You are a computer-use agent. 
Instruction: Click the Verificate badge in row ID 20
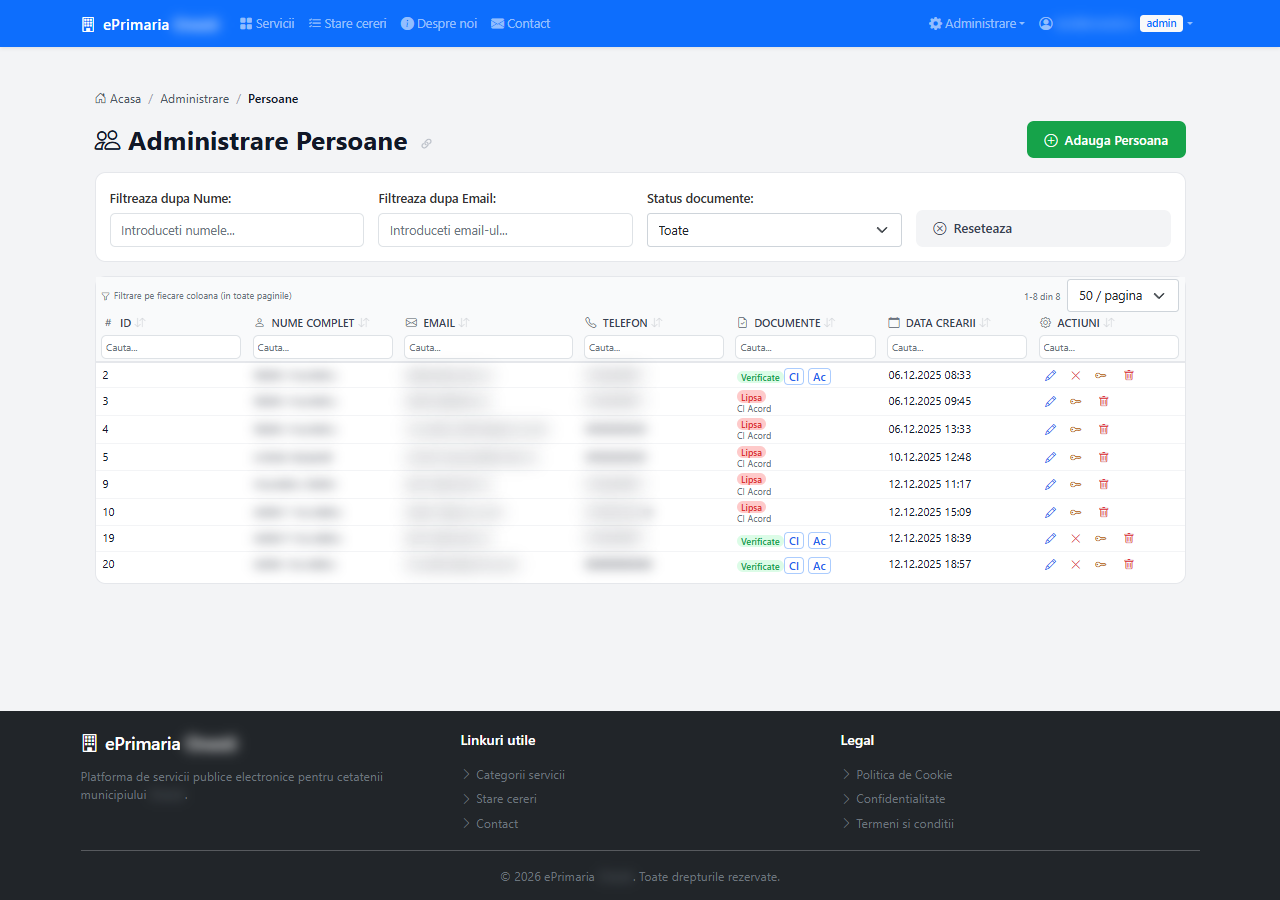pos(760,566)
